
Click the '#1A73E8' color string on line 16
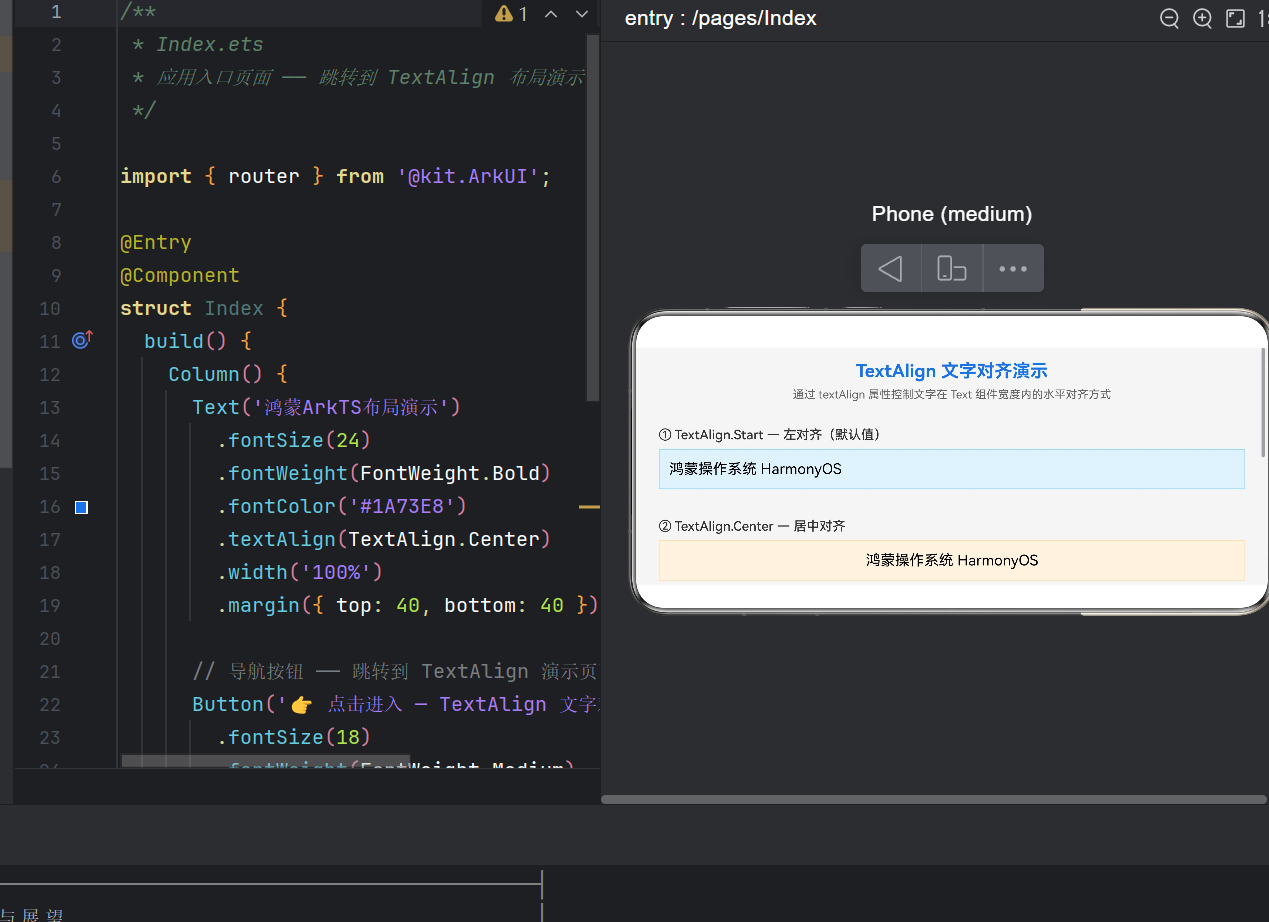402,506
